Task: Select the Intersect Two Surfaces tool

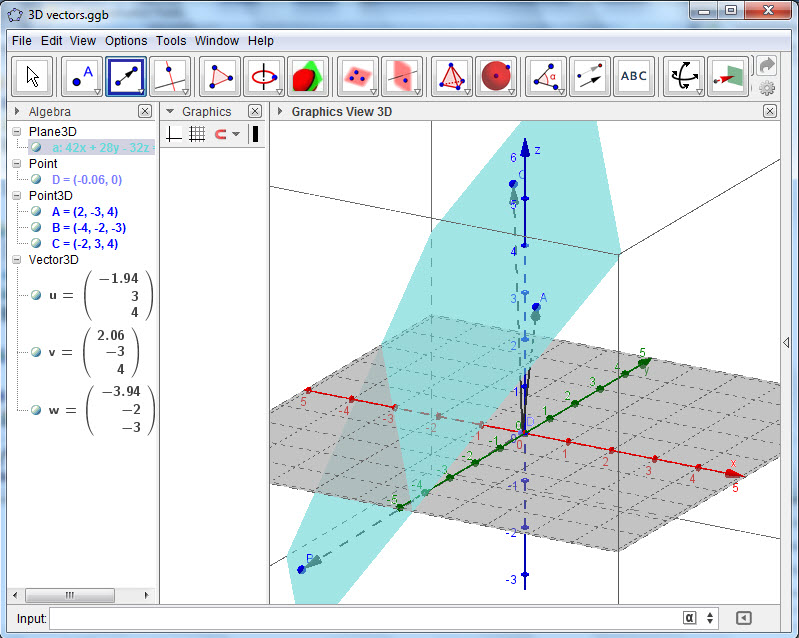Action: pyautogui.click(x=308, y=77)
